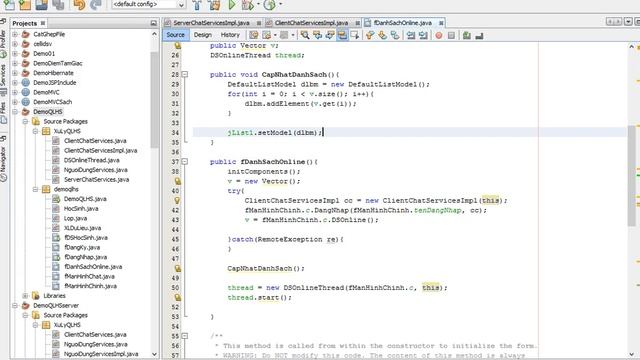
Task: Open the Projects panel tab
Action: pyautogui.click(x=28, y=23)
